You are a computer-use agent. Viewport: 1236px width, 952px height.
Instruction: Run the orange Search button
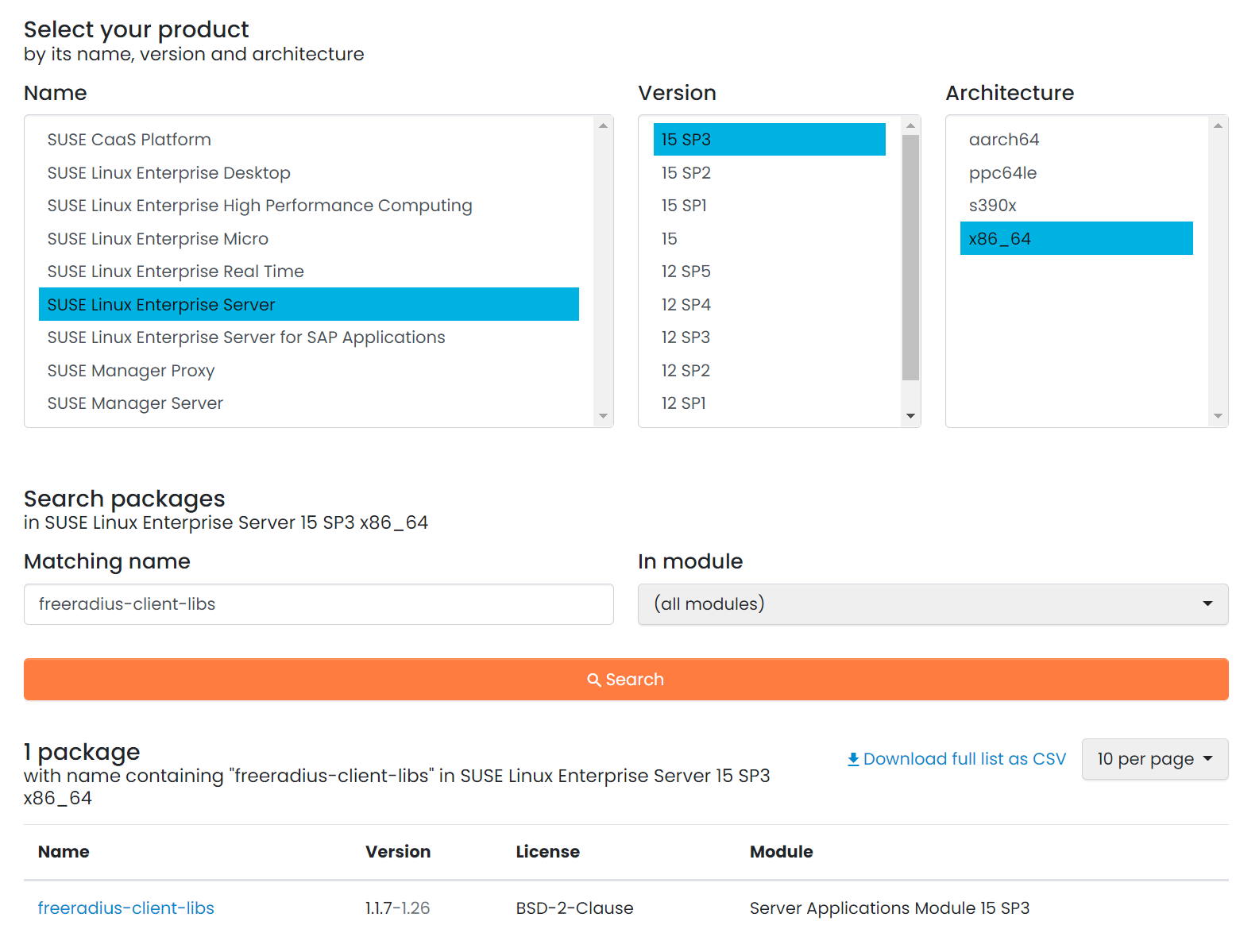[x=626, y=680]
